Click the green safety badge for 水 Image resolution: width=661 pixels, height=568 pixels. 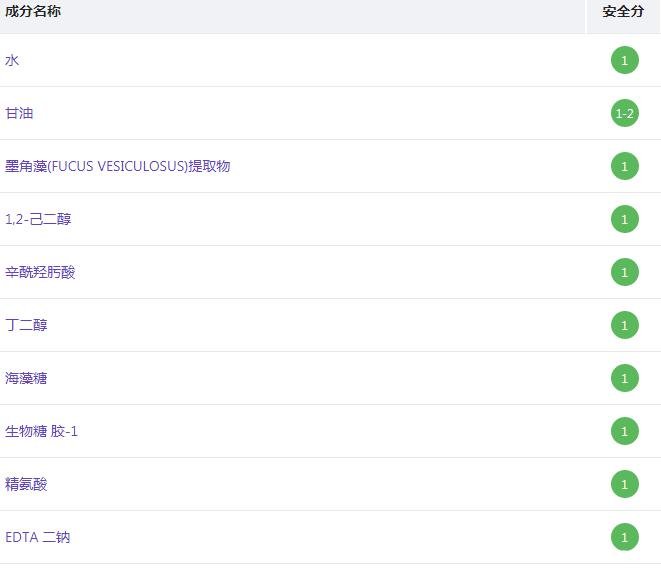(x=624, y=60)
